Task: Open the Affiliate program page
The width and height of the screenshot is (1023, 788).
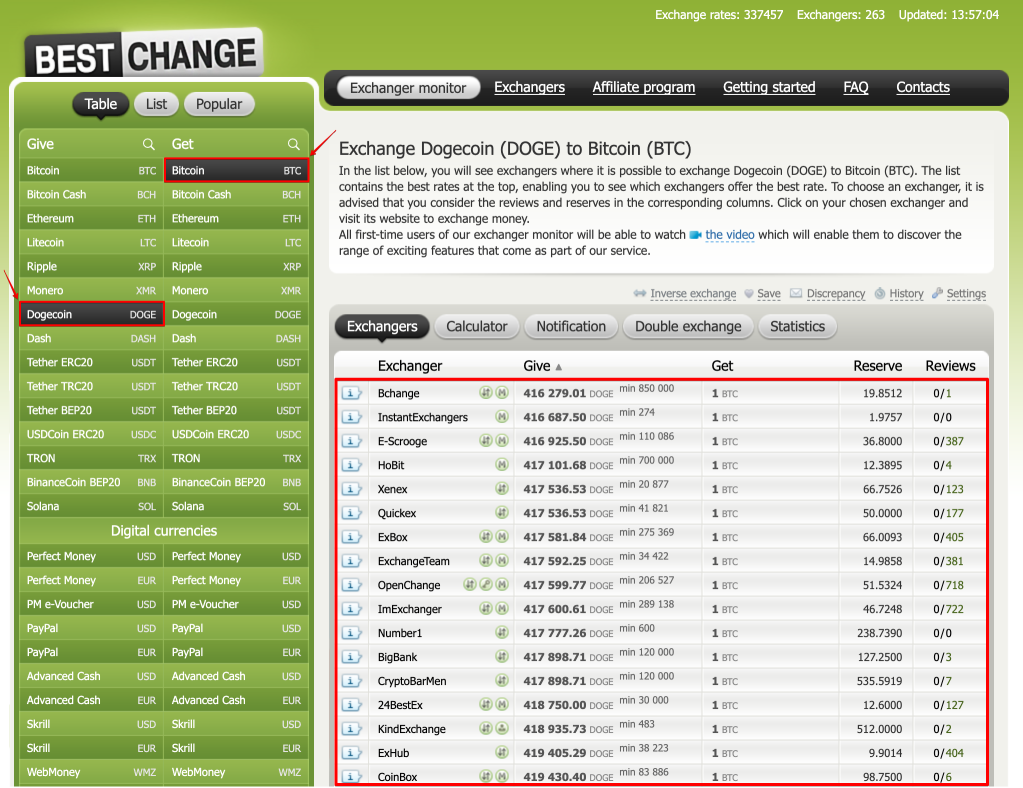Action: coord(643,87)
